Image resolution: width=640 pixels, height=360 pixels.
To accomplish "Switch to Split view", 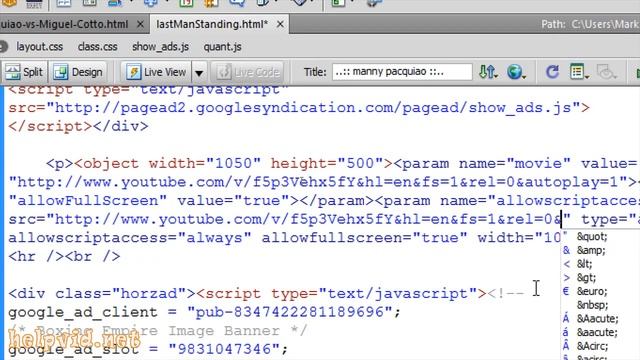I will (24, 72).
